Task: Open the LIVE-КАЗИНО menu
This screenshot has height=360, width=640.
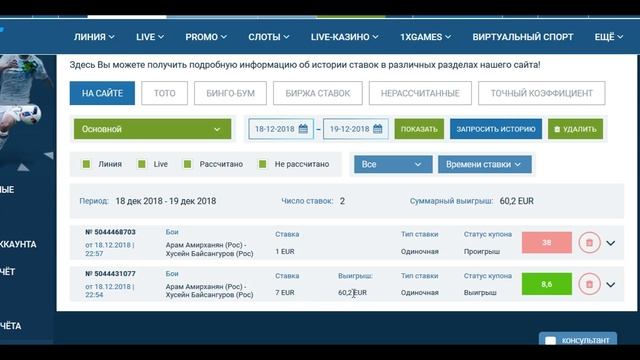Action: coord(344,37)
